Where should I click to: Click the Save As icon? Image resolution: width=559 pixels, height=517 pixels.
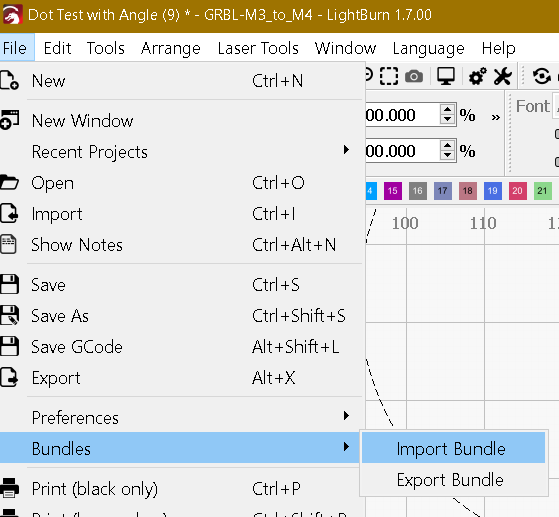point(9,315)
